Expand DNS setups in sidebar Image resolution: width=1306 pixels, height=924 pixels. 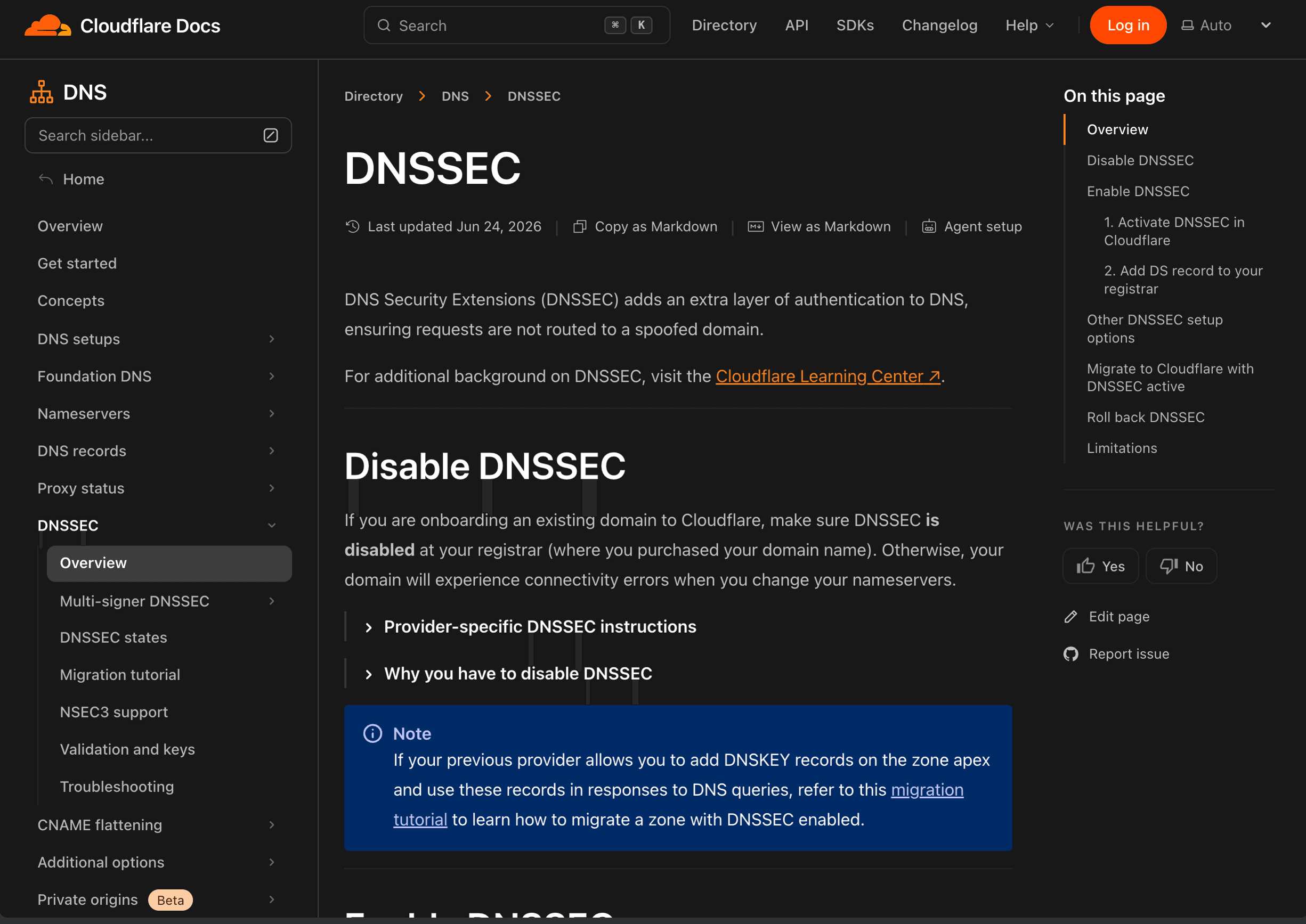tap(272, 339)
